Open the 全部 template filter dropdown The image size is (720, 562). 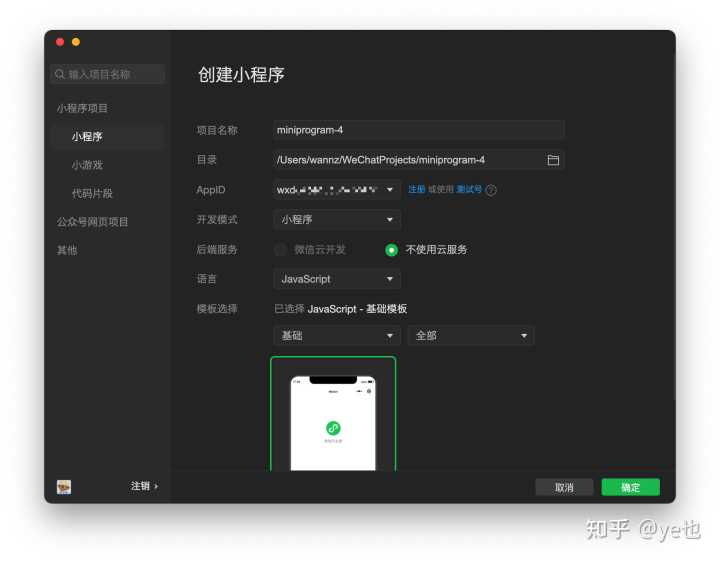pos(471,336)
